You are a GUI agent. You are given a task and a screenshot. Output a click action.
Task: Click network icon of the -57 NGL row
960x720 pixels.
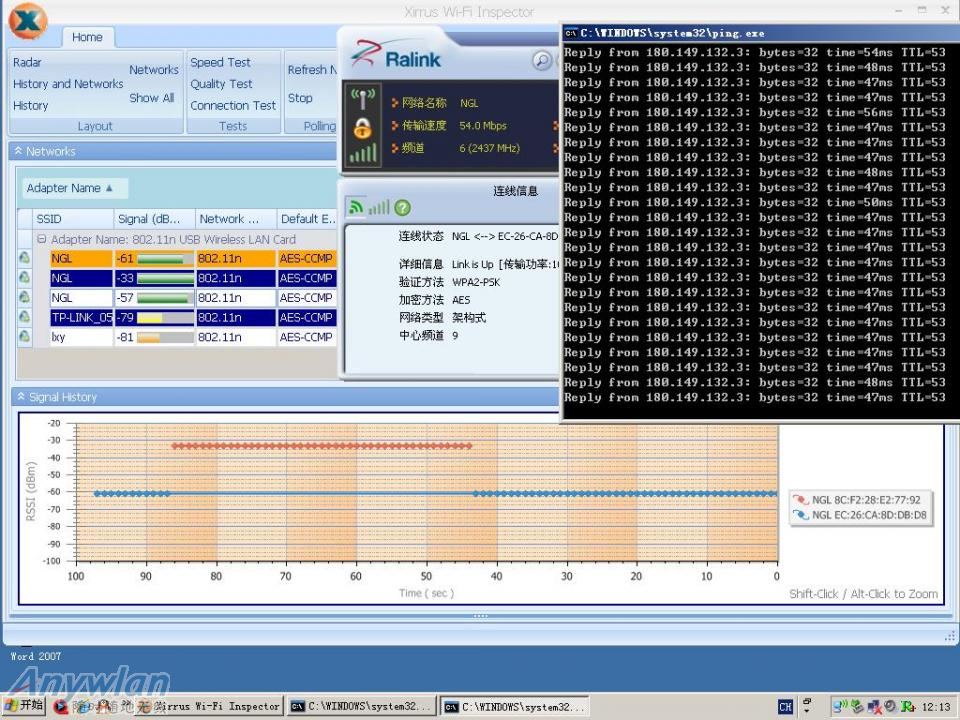tap(24, 297)
